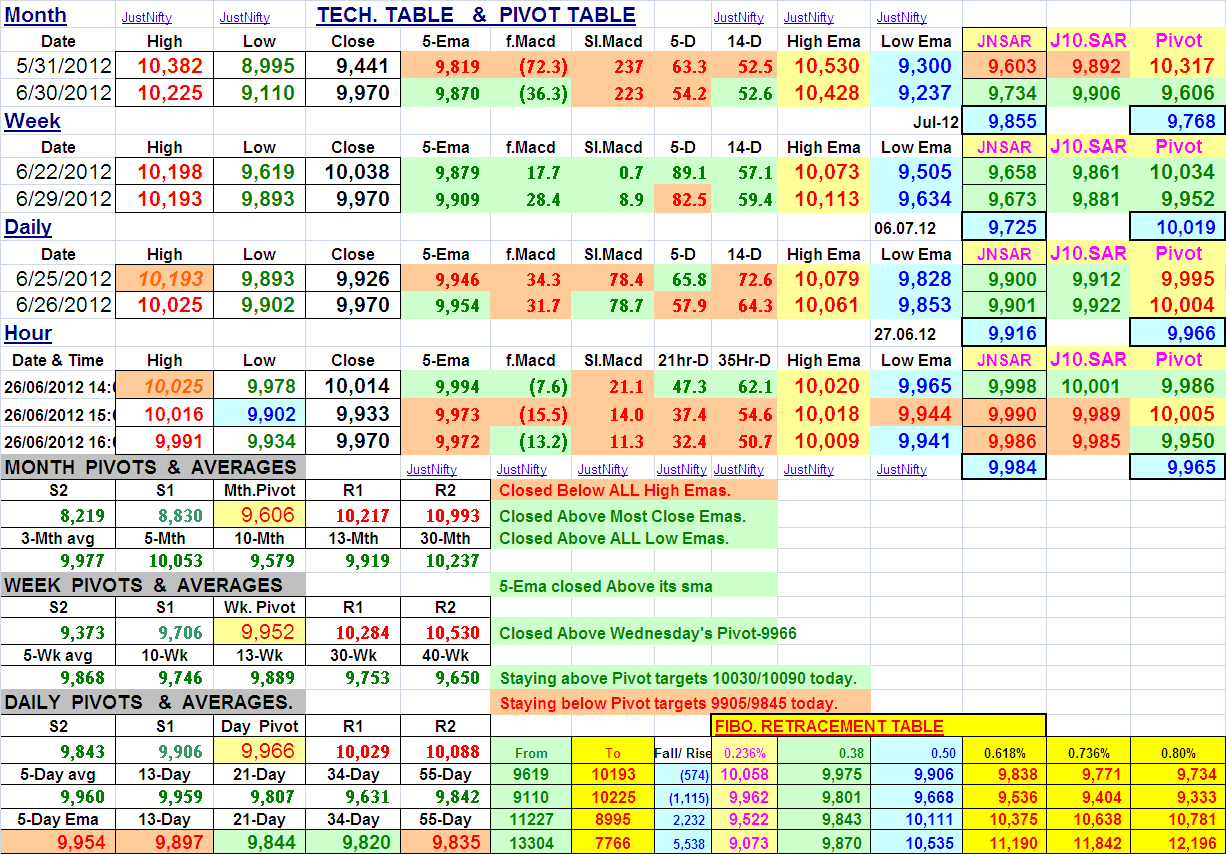Click the 30-Mth average value 10,237
Screen dimensions: 1226x854
click(x=445, y=561)
